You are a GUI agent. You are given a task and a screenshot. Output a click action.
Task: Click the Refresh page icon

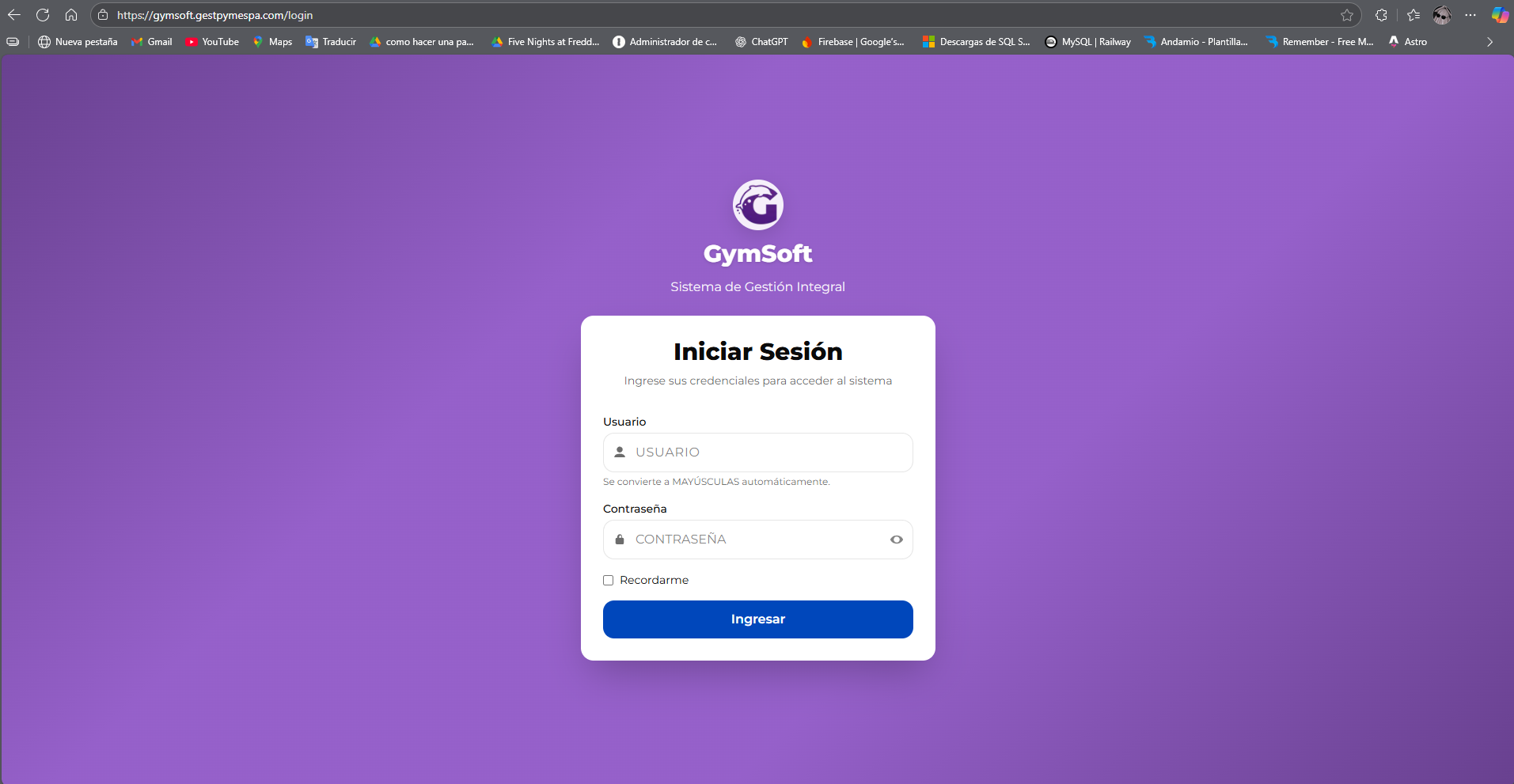[x=43, y=14]
